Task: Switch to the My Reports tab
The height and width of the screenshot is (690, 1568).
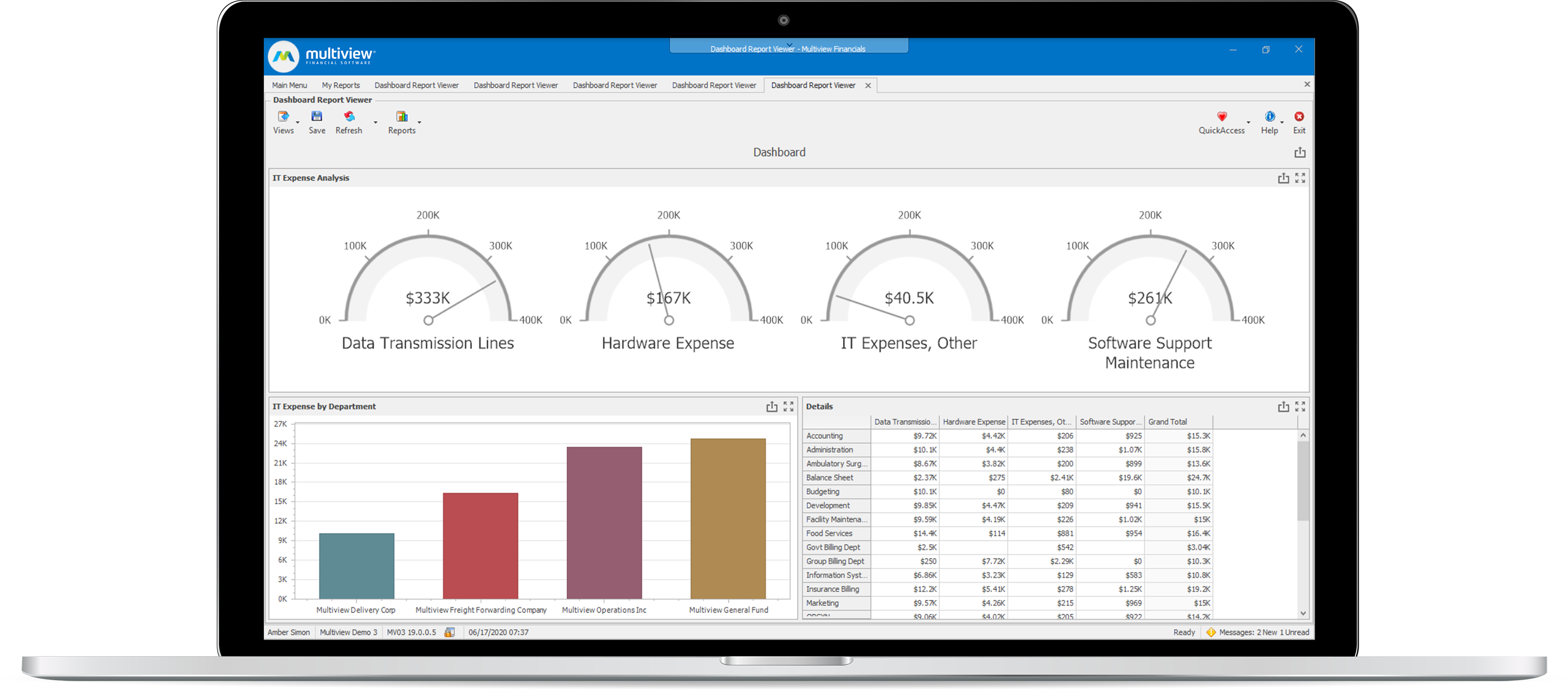Action: tap(340, 85)
